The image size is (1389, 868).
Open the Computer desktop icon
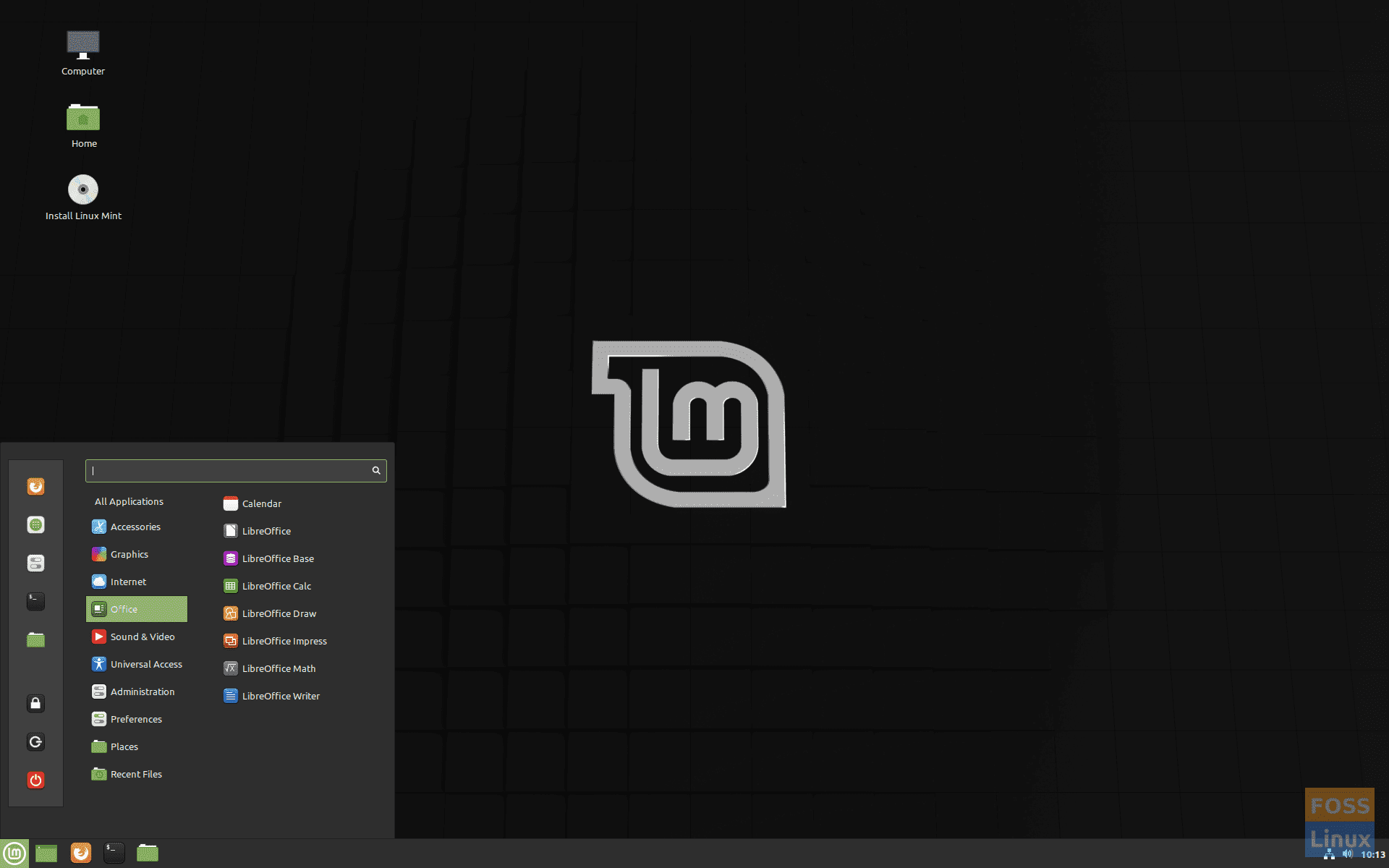(x=83, y=53)
